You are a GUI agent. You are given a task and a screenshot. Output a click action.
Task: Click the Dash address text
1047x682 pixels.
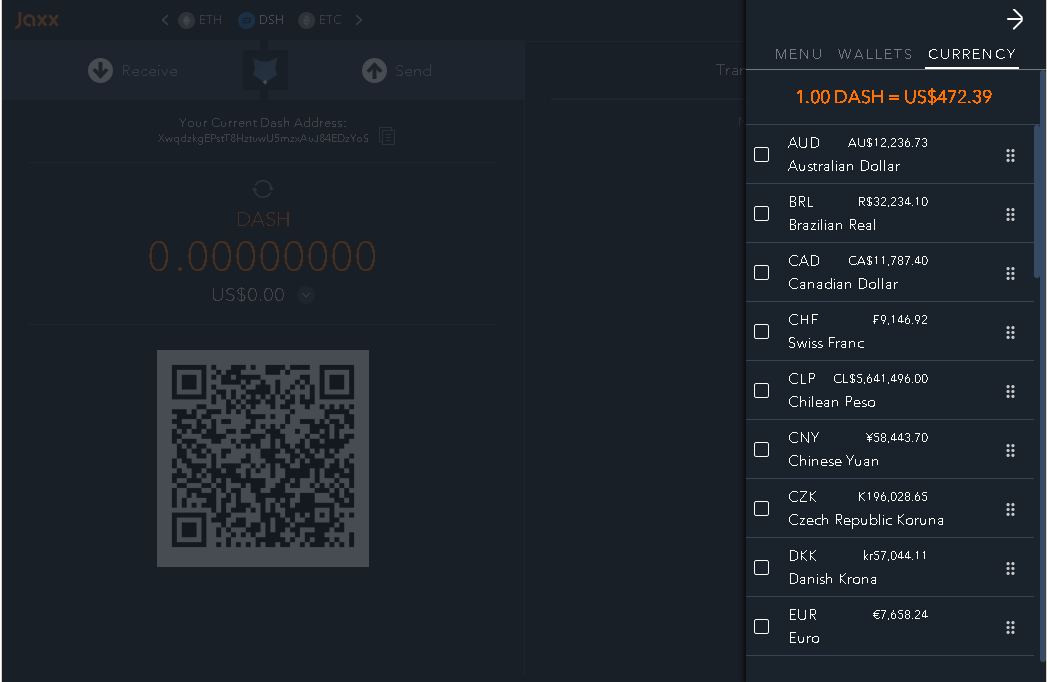[x=263, y=138]
